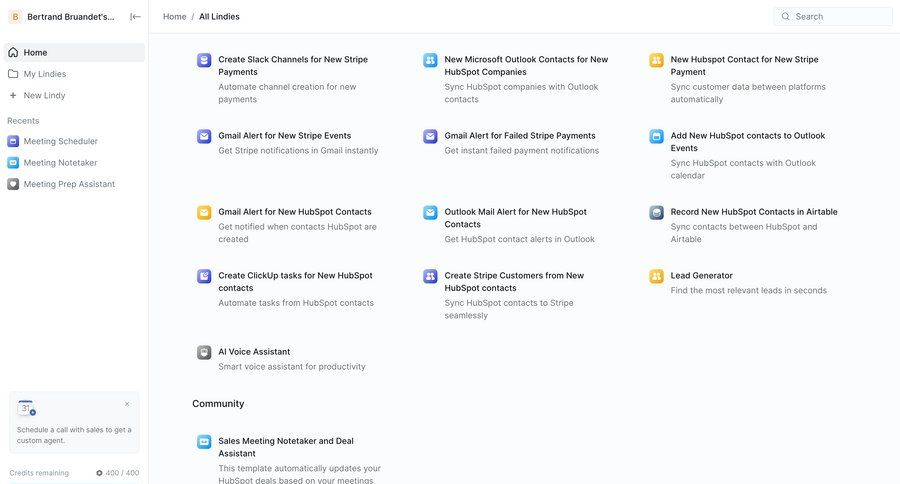Click the Lead Generator template icon
The width and height of the screenshot is (900, 484).
pos(656,276)
